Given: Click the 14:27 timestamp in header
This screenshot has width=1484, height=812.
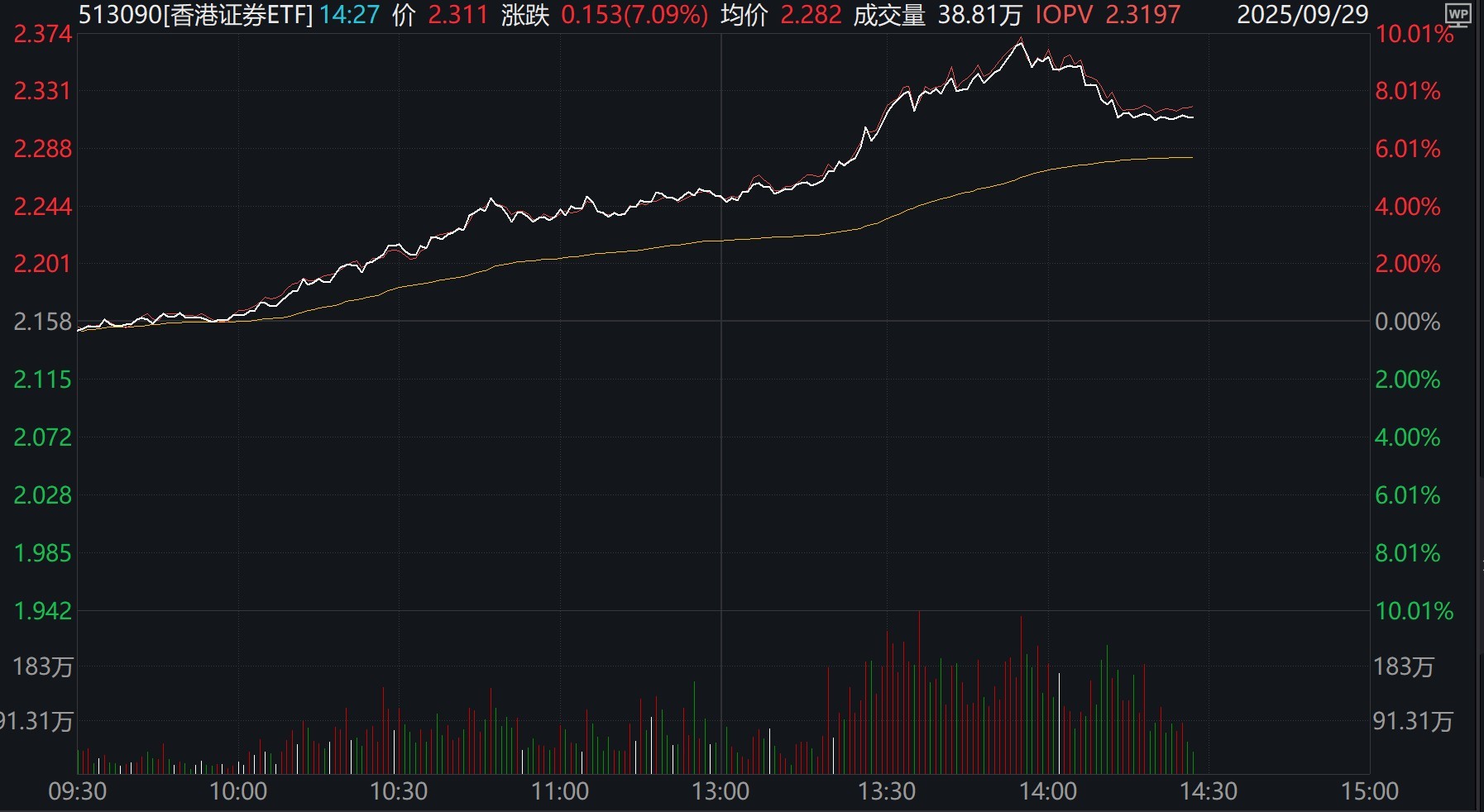Looking at the screenshot, I should (349, 15).
